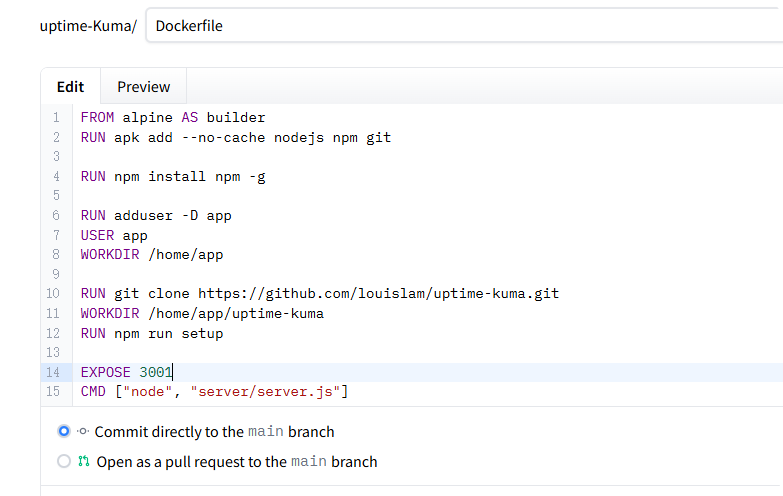
Task: Switch to the Preview tab
Action: coord(143,87)
